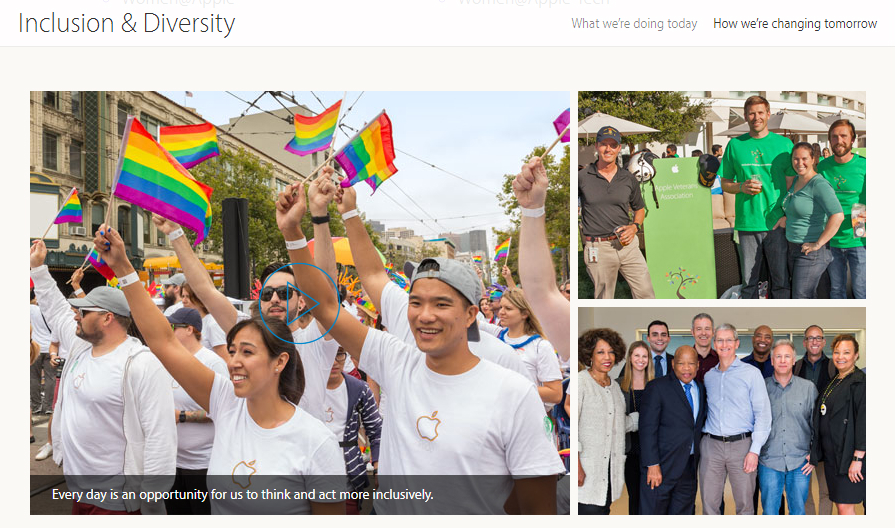Click the faded Women@Apple Tech text at the top
Image resolution: width=895 pixels, height=528 pixels.
click(533, 2)
